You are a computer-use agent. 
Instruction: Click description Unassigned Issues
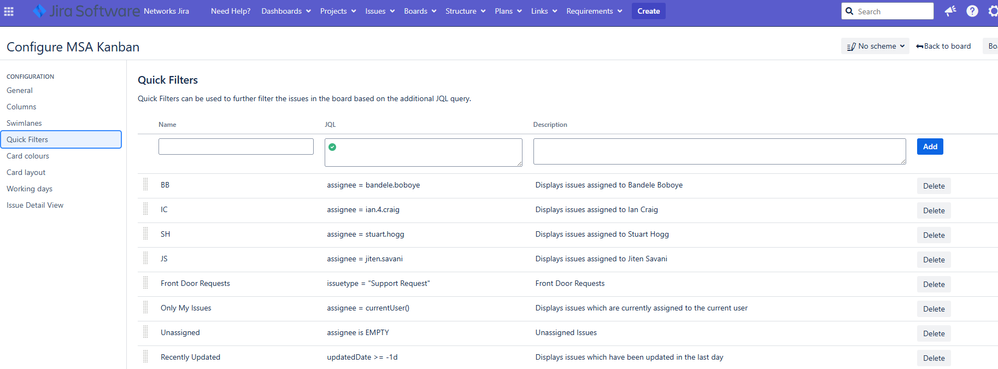tap(566, 333)
